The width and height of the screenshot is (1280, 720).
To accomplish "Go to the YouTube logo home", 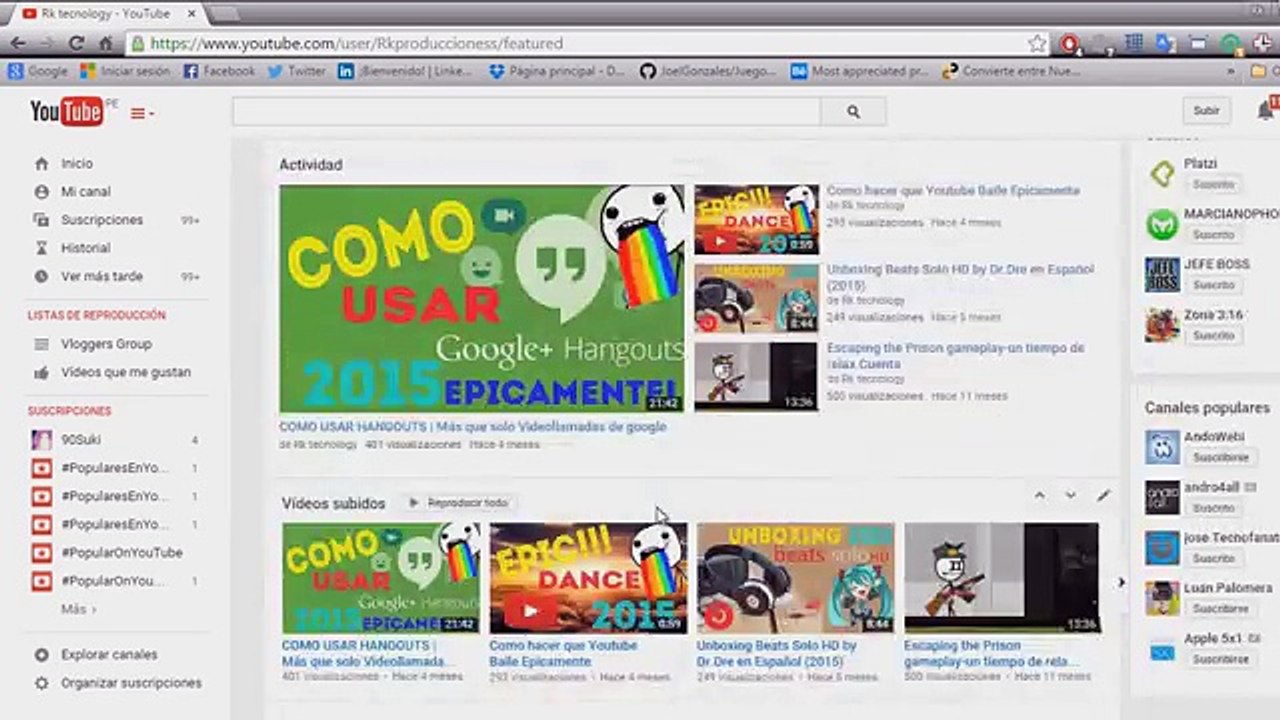I will tap(67, 112).
